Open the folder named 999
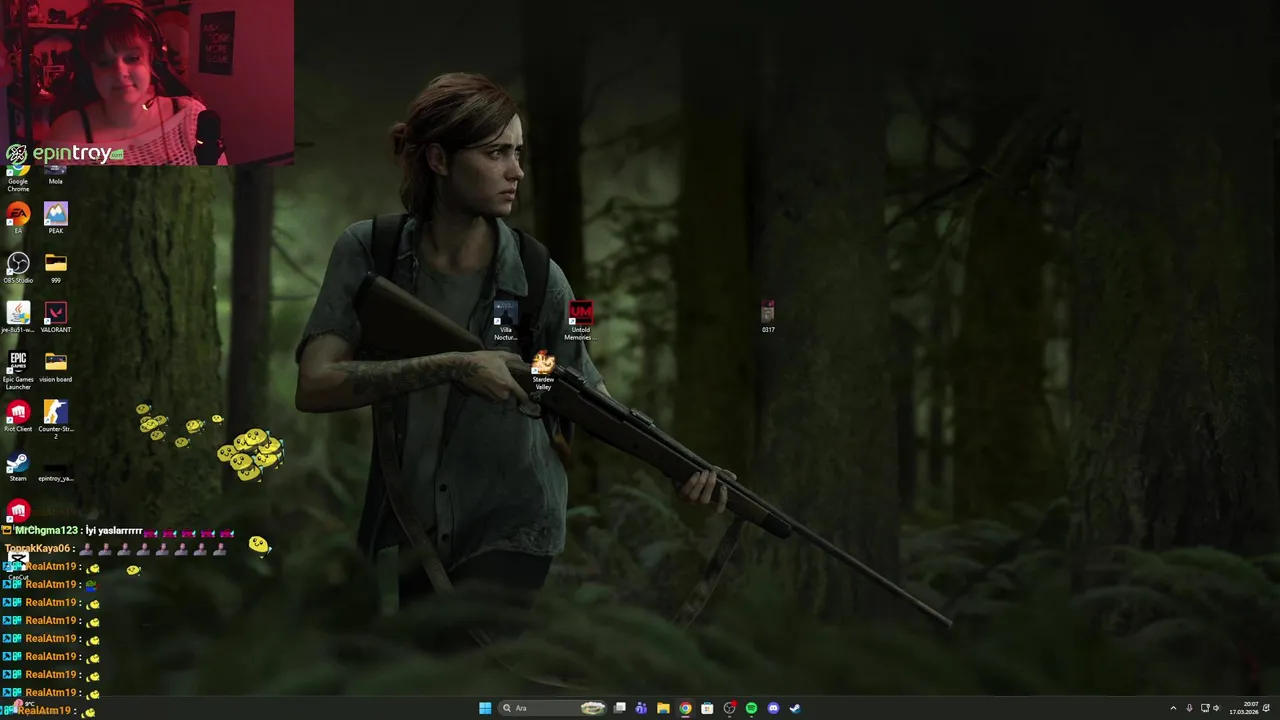 [x=56, y=267]
